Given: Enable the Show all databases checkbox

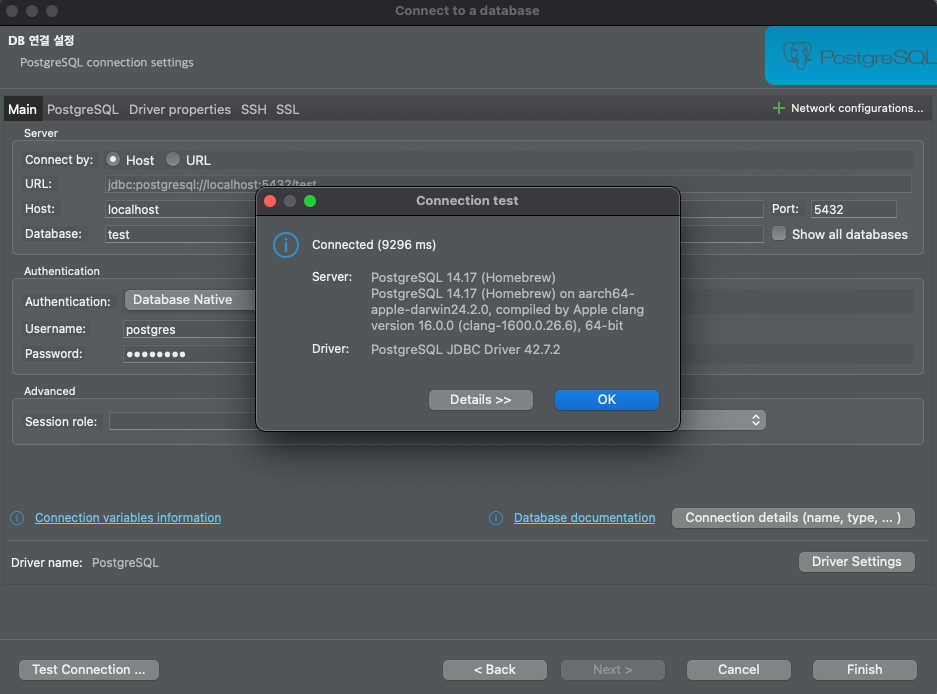Looking at the screenshot, I should click(779, 234).
